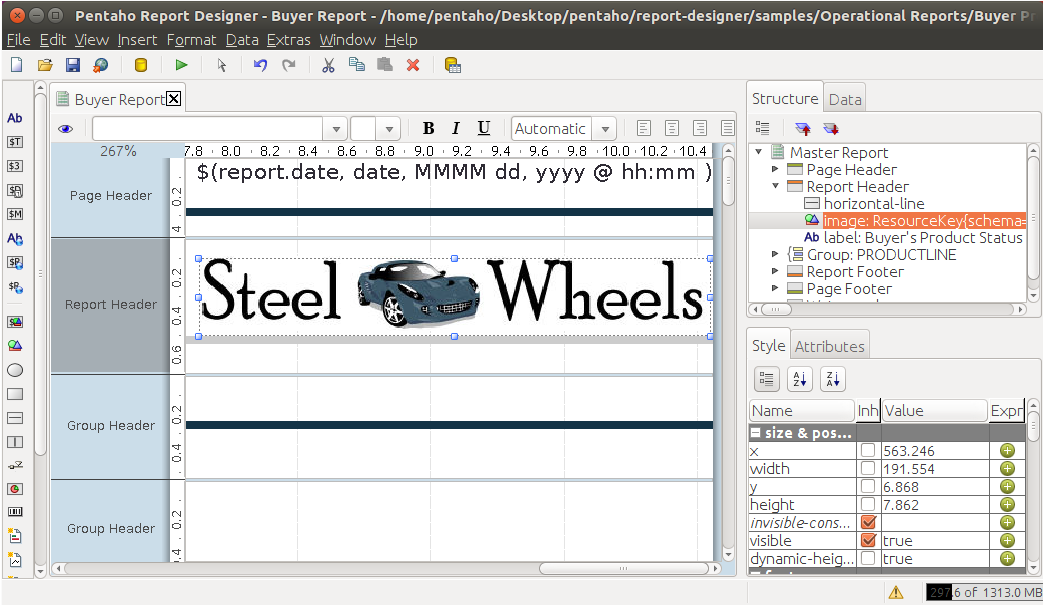Viewport: 1043px width, 605px height.
Task: Expand the Page Header tree node
Action: tap(775, 170)
